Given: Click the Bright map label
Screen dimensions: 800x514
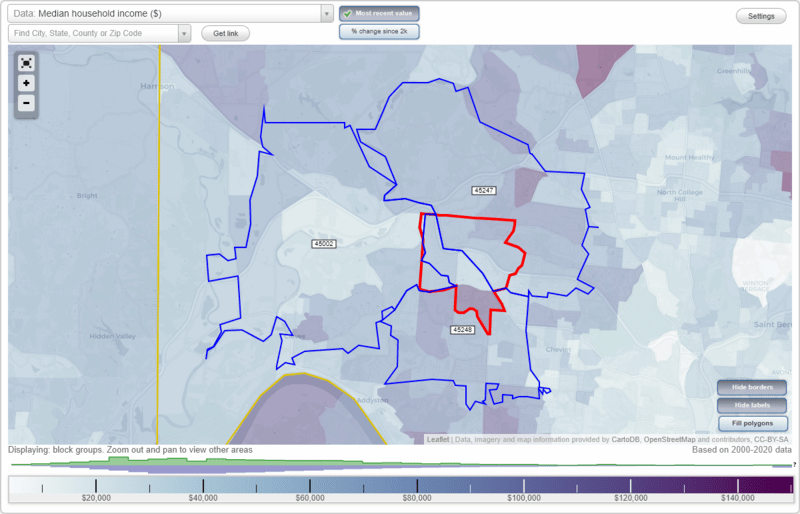Looking at the screenshot, I should coord(87,195).
